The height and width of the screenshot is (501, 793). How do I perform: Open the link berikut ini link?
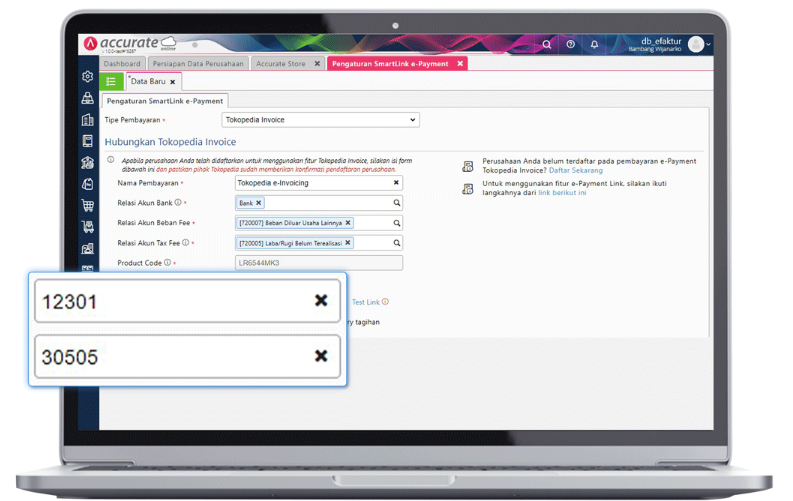pyautogui.click(x=562, y=193)
